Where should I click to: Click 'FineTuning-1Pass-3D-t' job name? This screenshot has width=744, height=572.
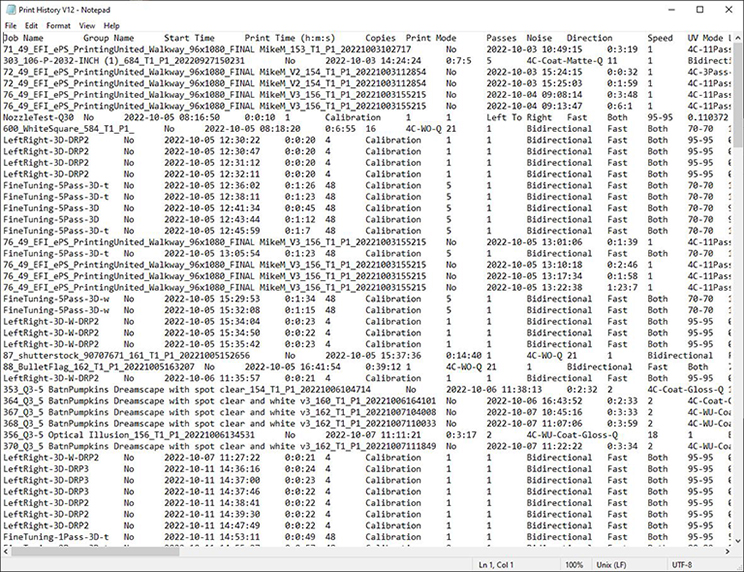click(x=56, y=537)
